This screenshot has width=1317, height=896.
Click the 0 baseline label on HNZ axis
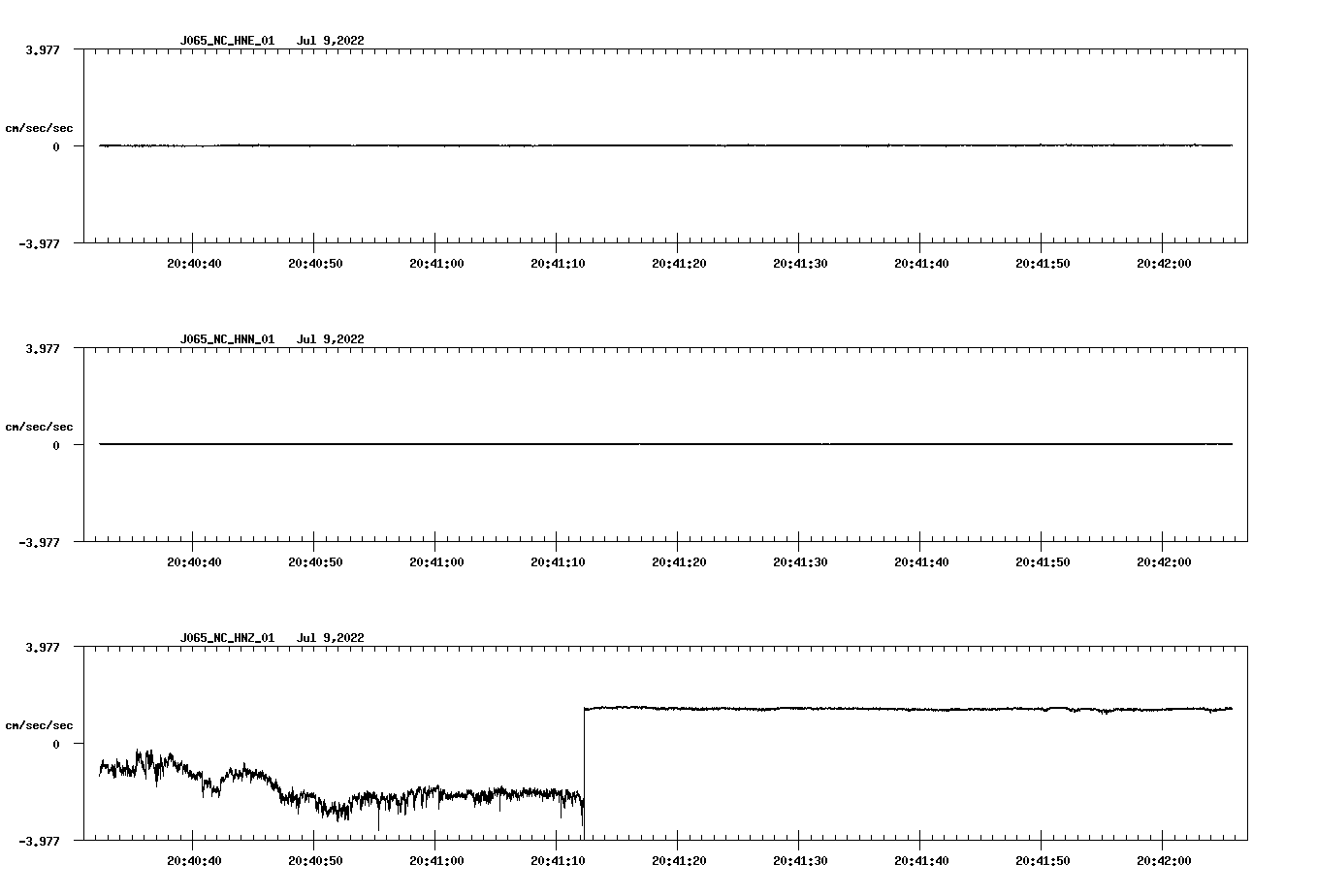pyautogui.click(x=56, y=744)
